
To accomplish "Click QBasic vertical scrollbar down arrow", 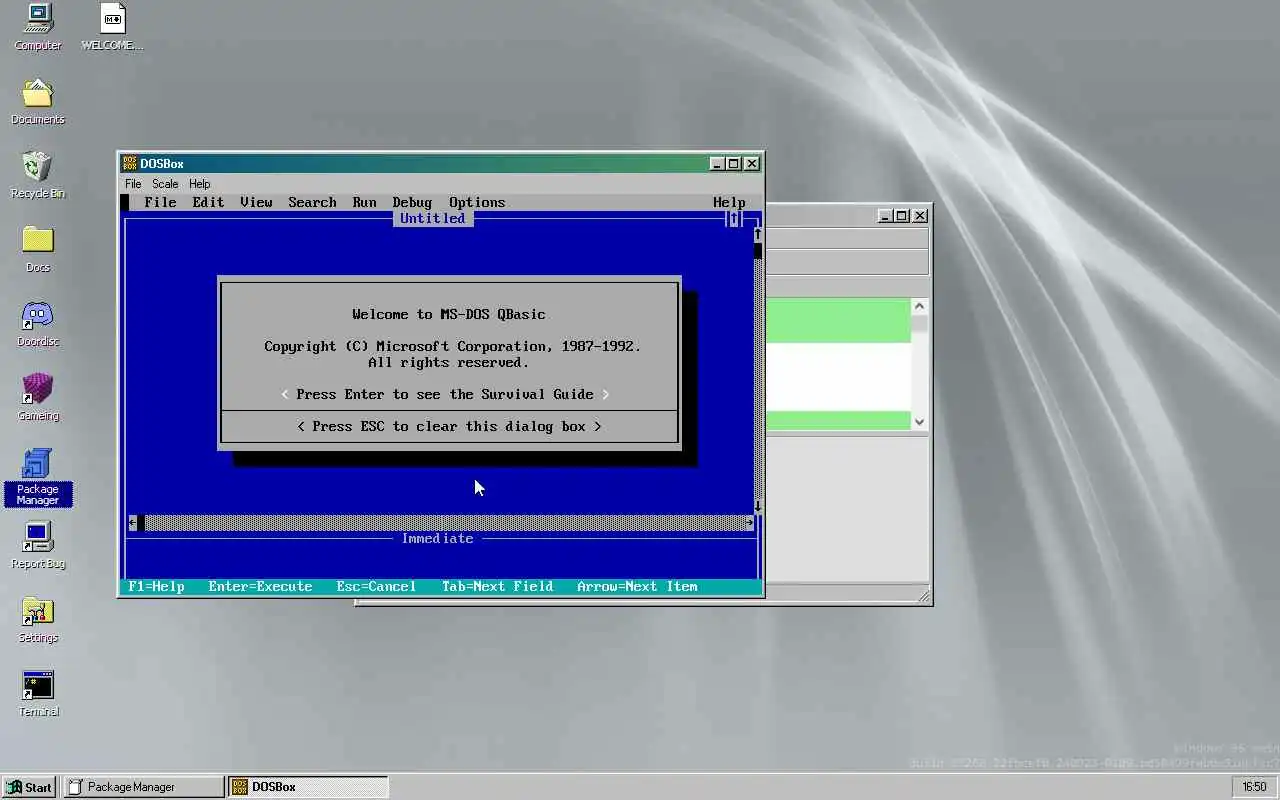I will coord(757,506).
